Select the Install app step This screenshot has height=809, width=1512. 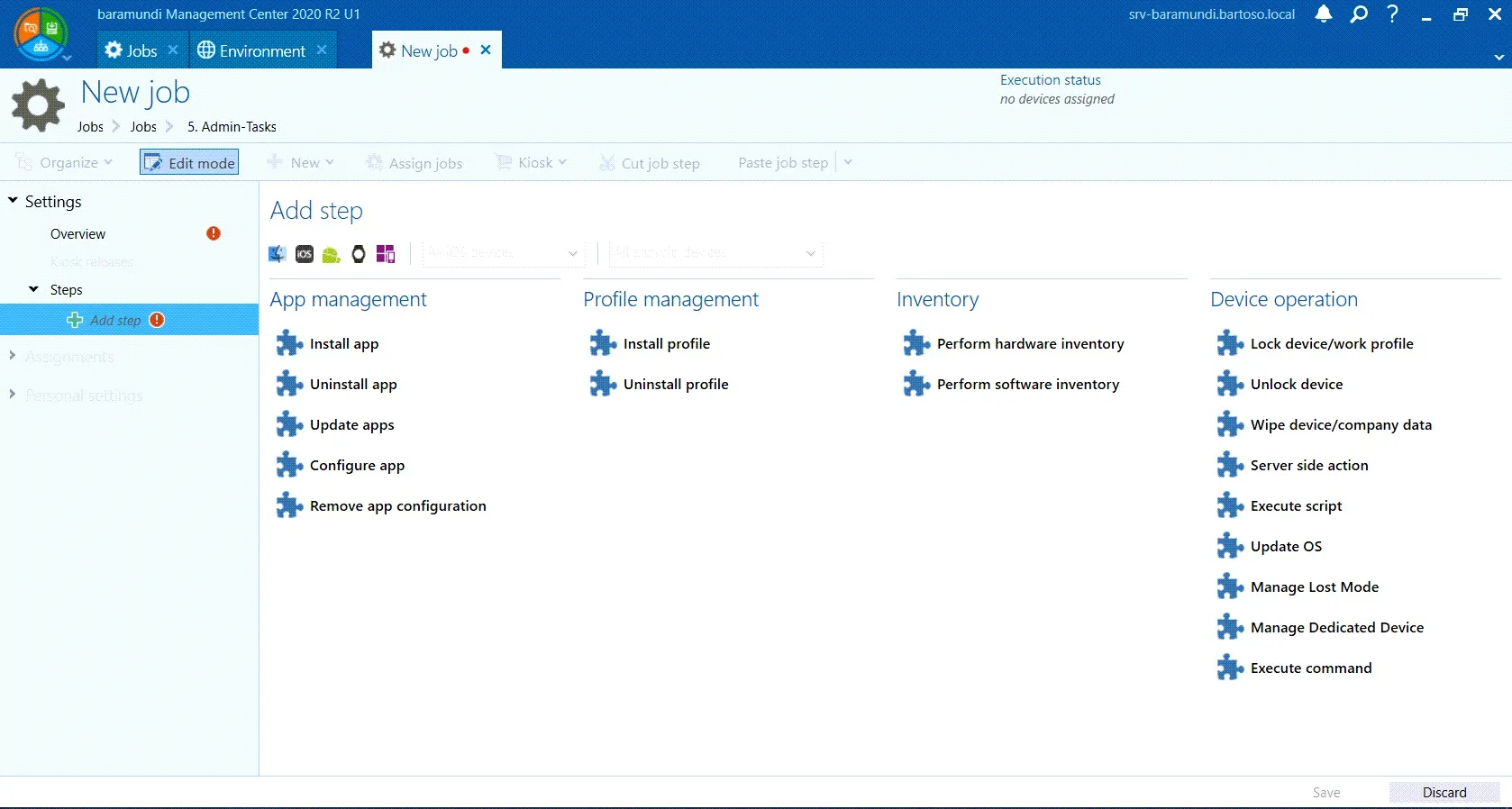click(343, 343)
